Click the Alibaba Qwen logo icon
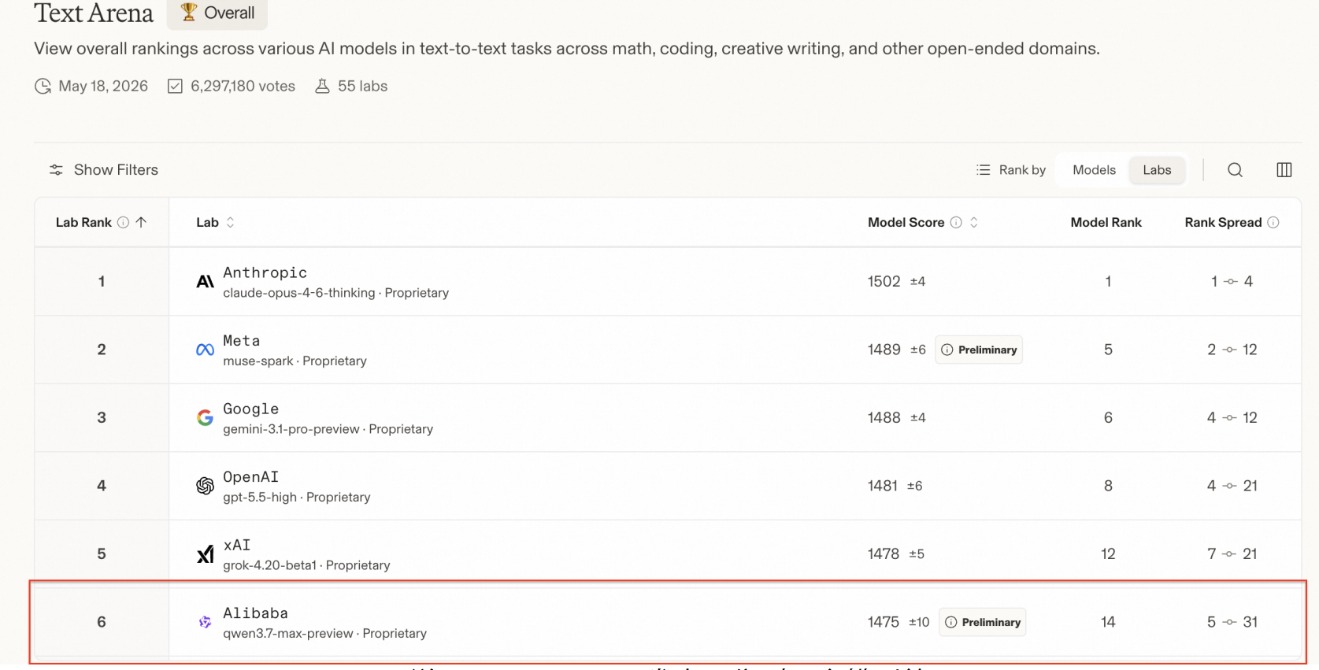 (205, 622)
